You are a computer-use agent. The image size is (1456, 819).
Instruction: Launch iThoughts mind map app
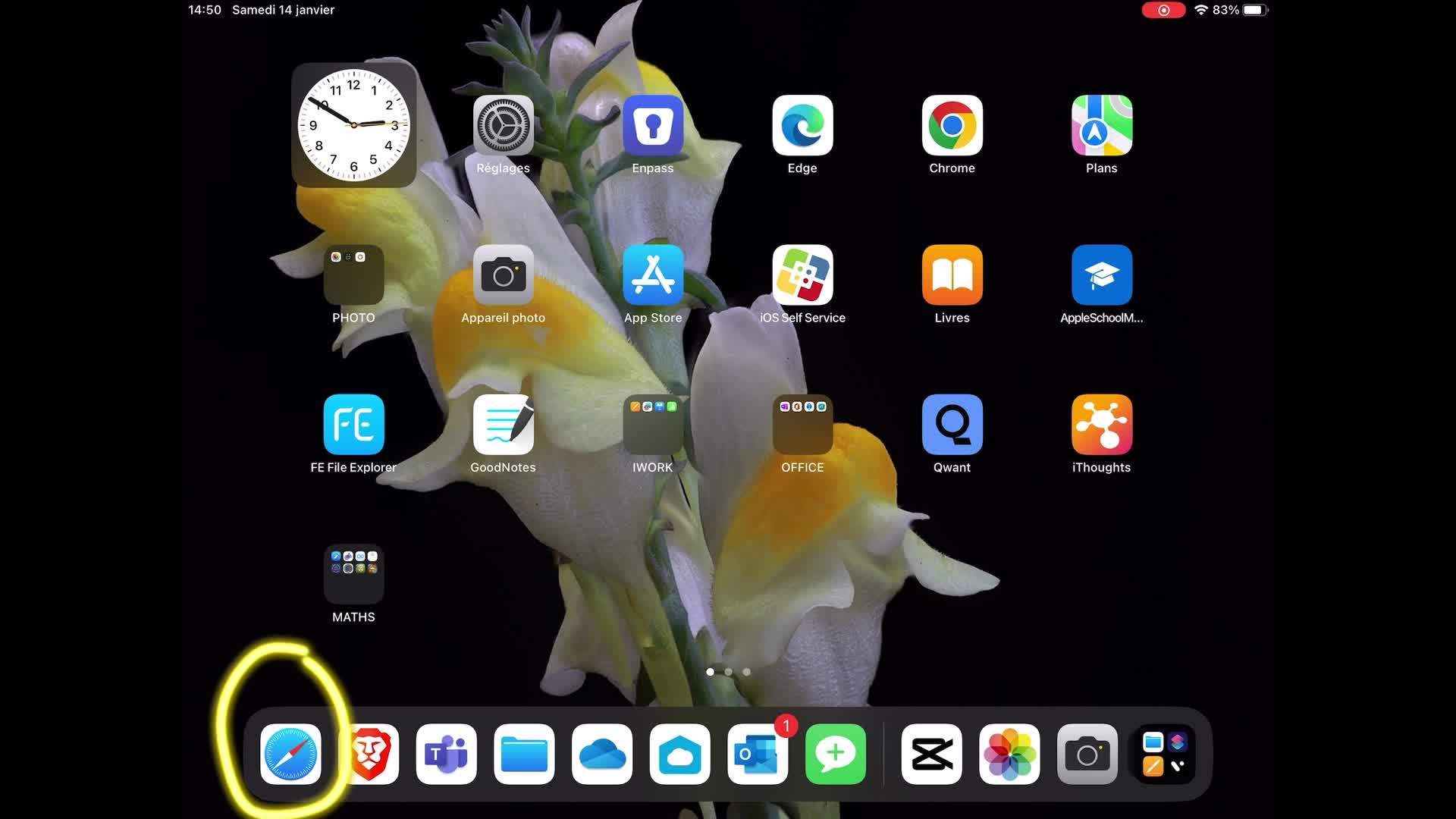click(1101, 425)
